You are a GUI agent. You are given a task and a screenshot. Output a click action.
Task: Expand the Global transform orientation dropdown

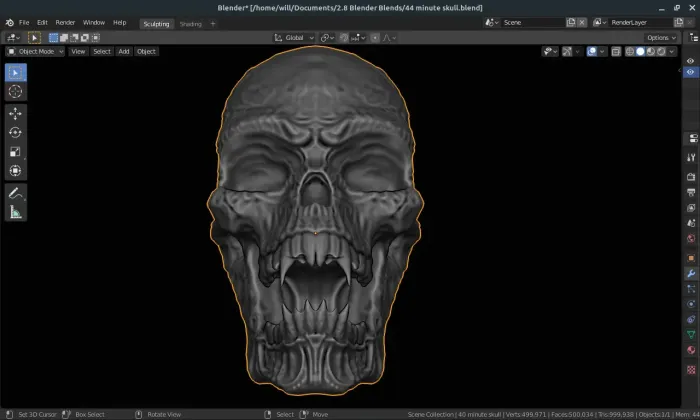coord(295,37)
